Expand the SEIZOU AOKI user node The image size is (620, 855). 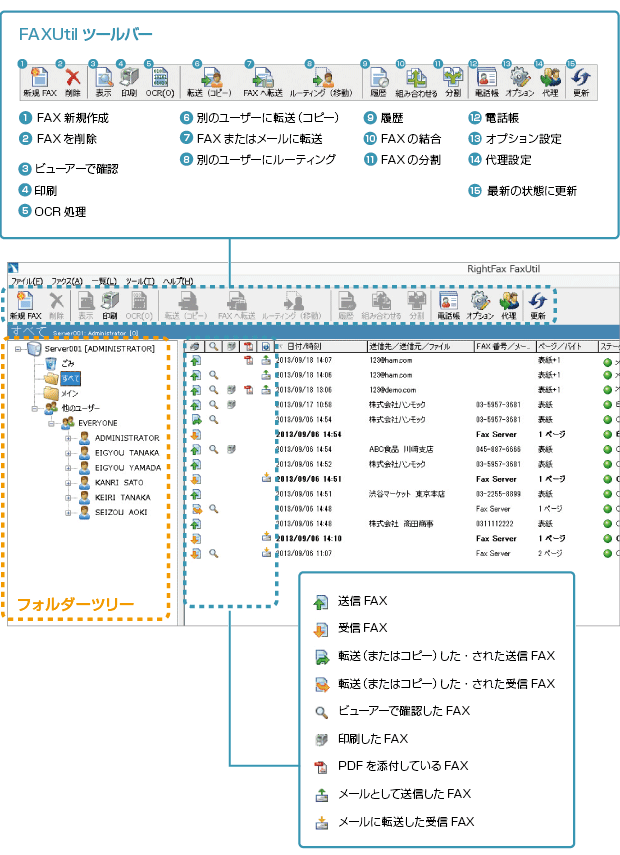(68, 512)
